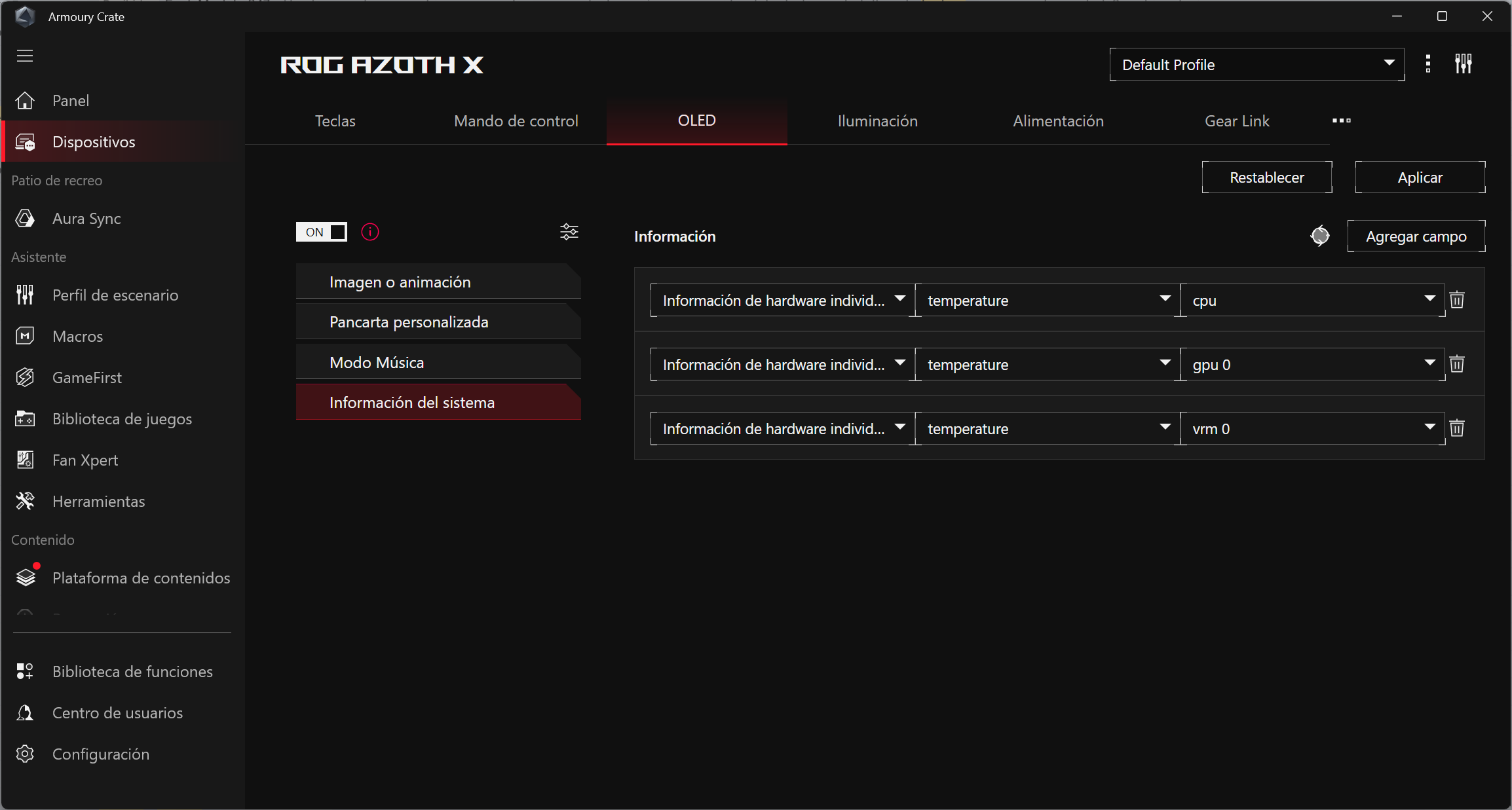This screenshot has width=1512, height=810.
Task: Open Aura Sync from its sidebar icon
Action: pos(25,219)
